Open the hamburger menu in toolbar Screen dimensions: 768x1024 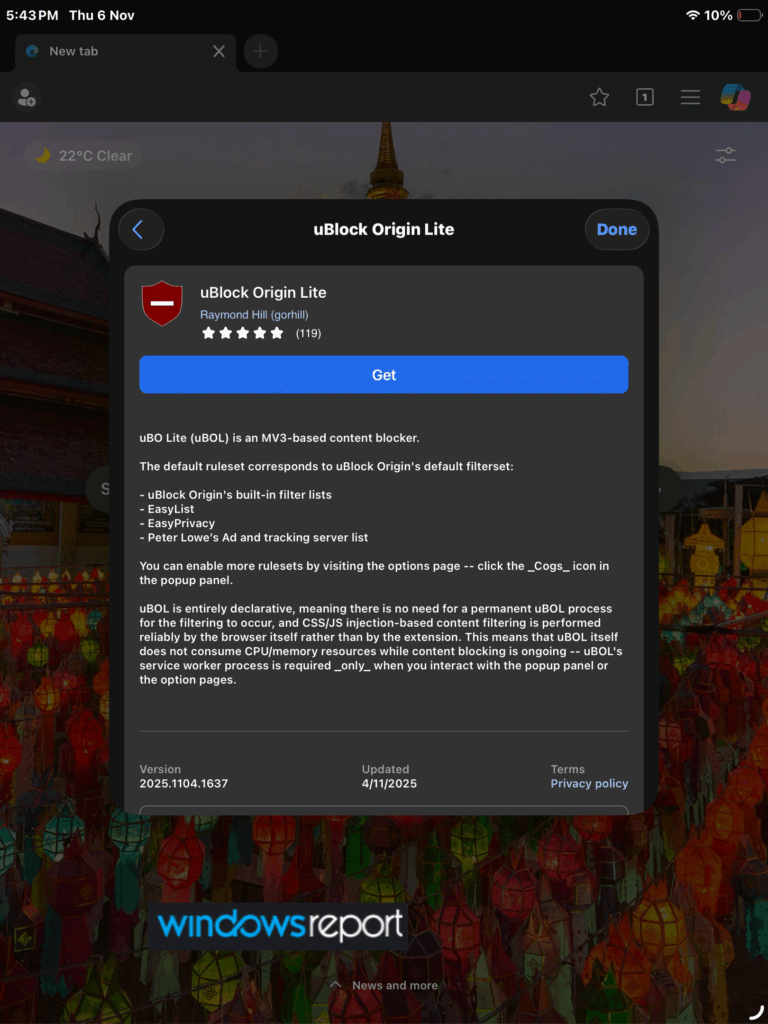click(690, 97)
